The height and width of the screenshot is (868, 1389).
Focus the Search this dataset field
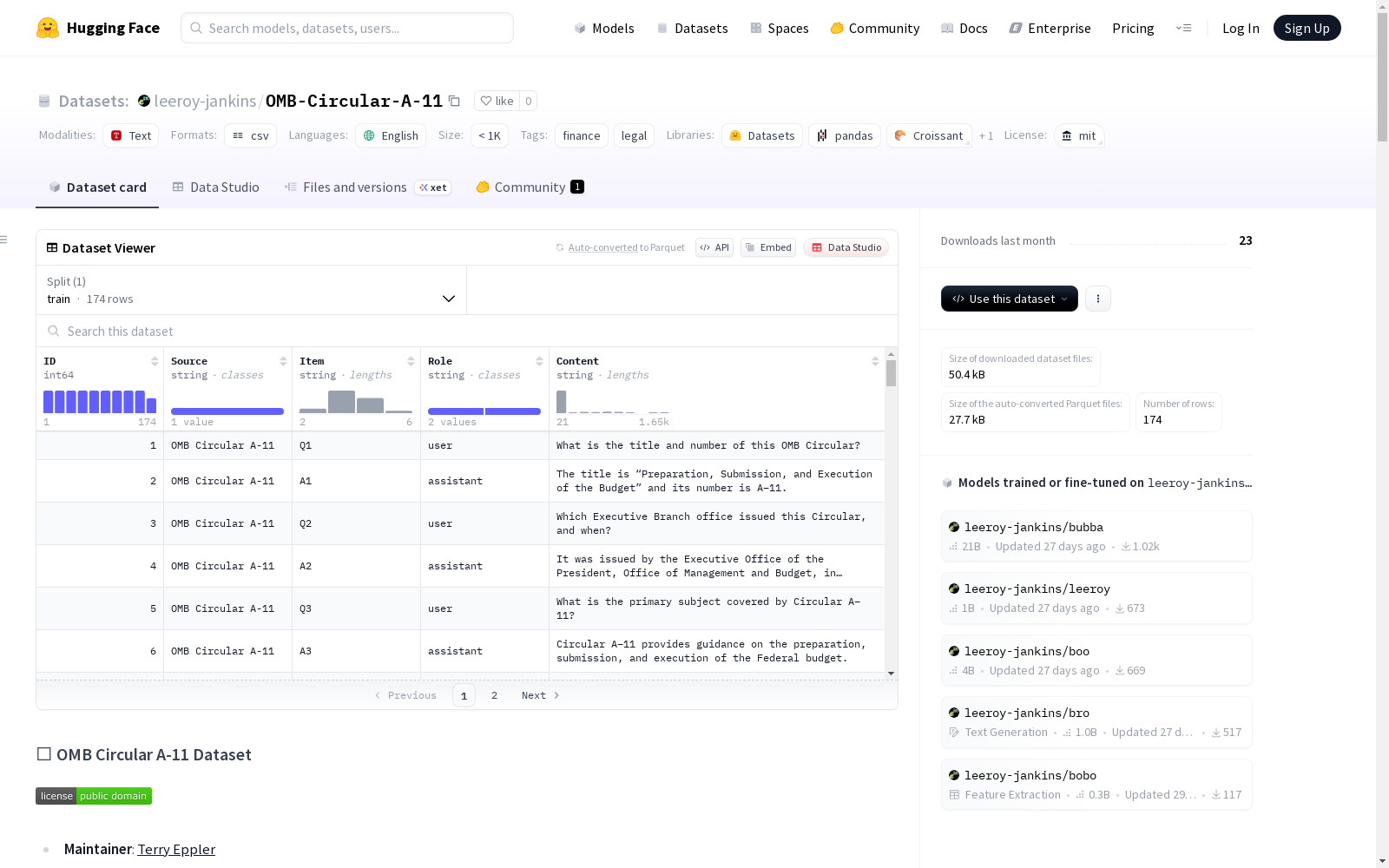(x=467, y=331)
